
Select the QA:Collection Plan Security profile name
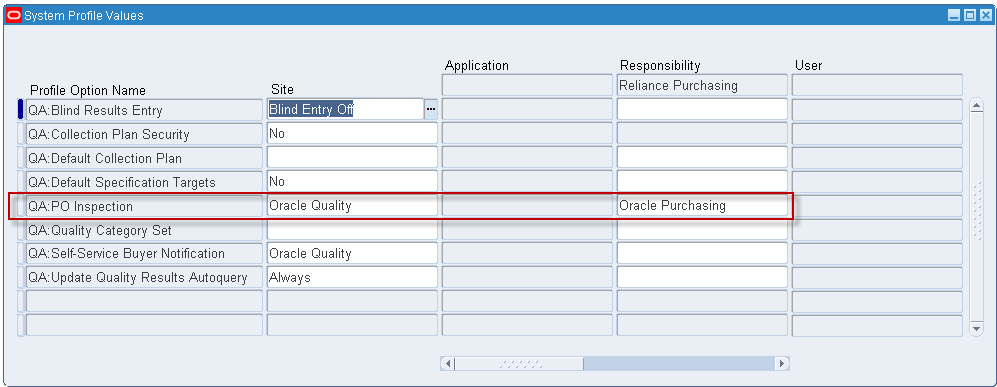point(144,134)
